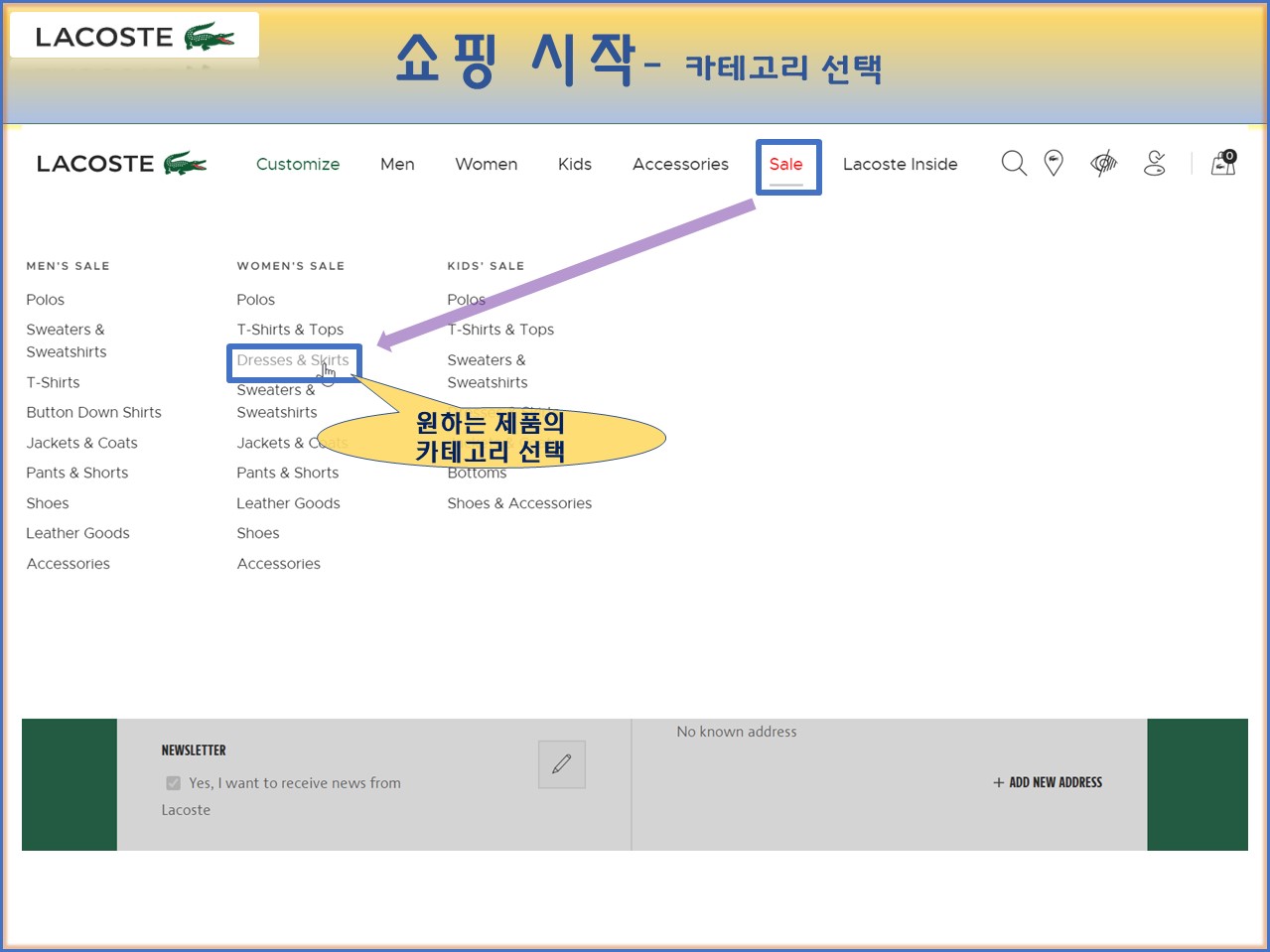
Task: Select Button Down Shirts
Action: pos(93,412)
